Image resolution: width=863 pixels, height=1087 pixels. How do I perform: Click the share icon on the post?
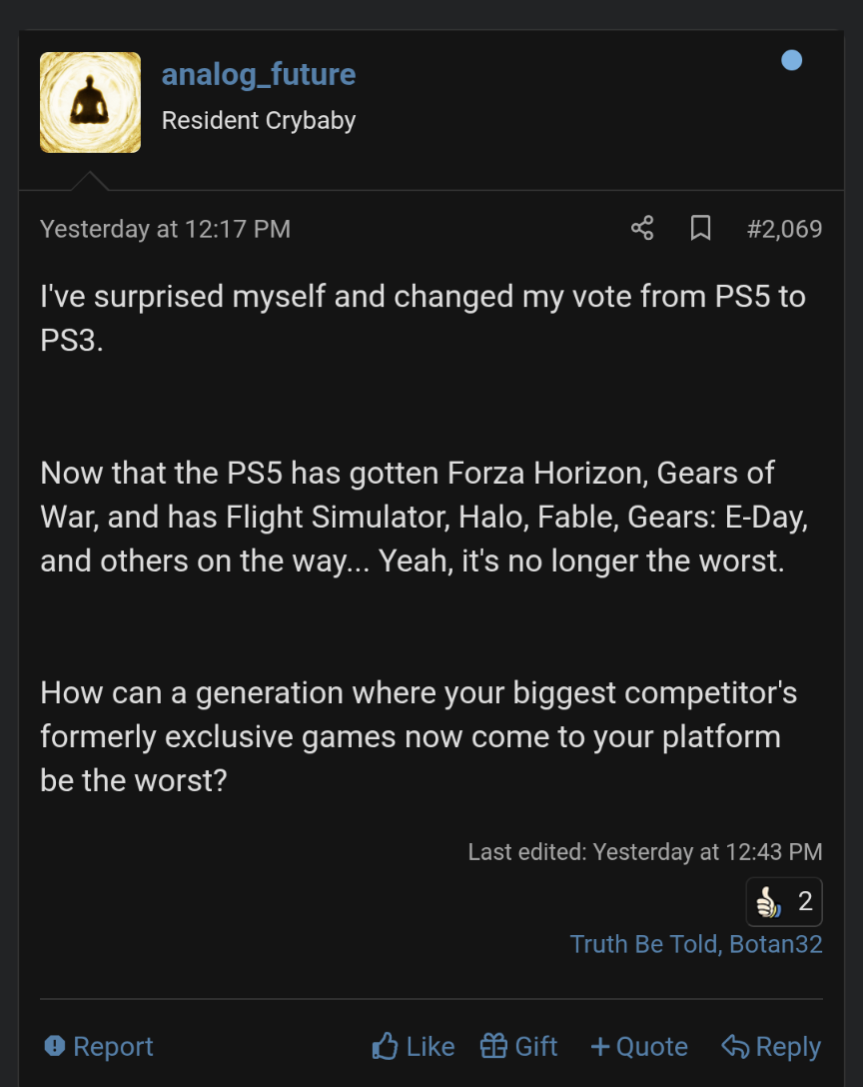(642, 229)
